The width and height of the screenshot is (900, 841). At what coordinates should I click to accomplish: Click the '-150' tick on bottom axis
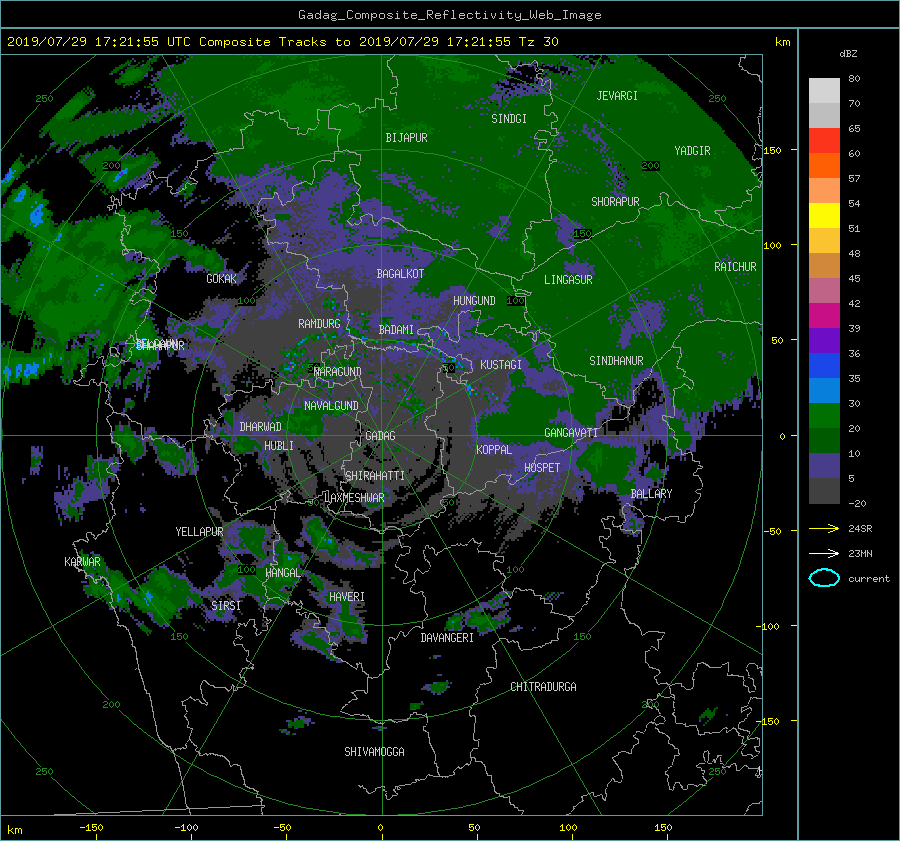91,827
